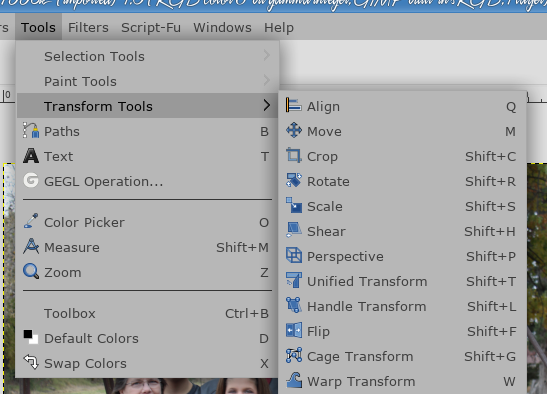
Task: Click the Cage Transform icon
Action: click(294, 355)
